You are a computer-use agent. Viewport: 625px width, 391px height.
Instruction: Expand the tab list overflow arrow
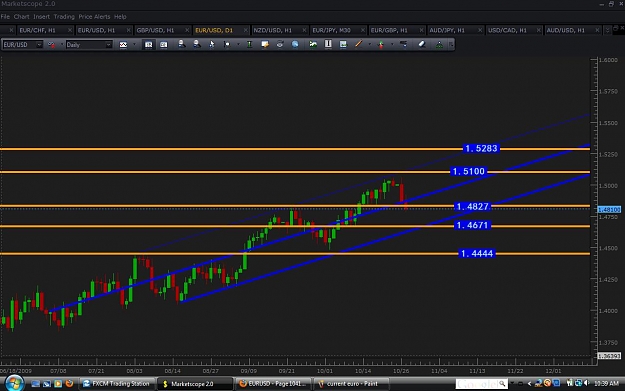[x=607, y=30]
